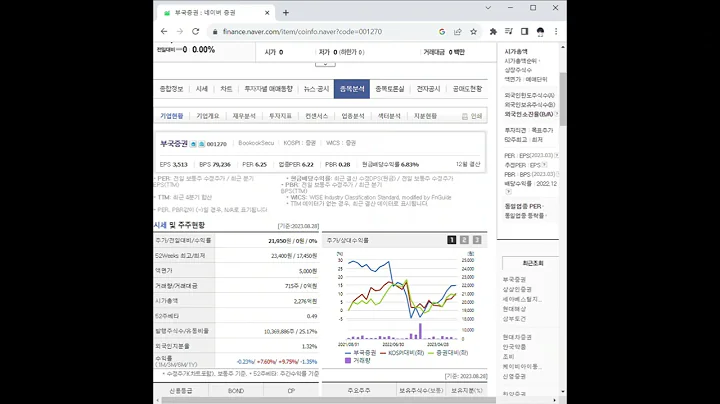Click the vertical page scrollbar thumb
720x404 pixels.
tap(562, 99)
